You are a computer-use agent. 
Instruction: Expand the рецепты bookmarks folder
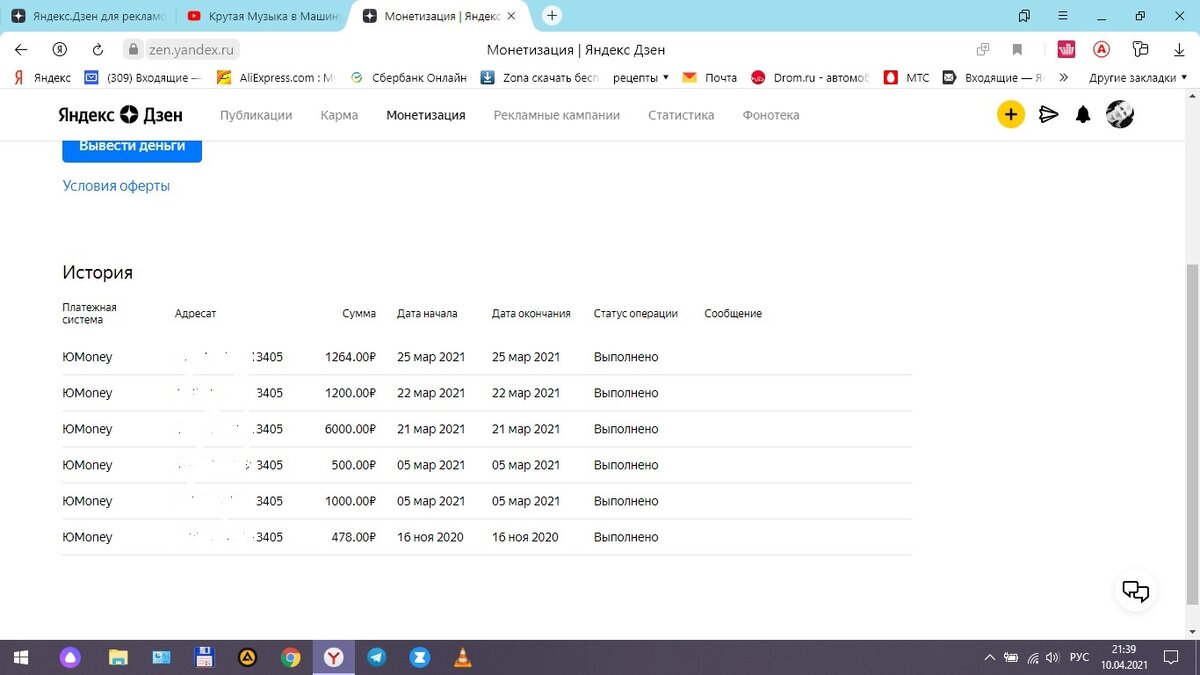click(641, 77)
